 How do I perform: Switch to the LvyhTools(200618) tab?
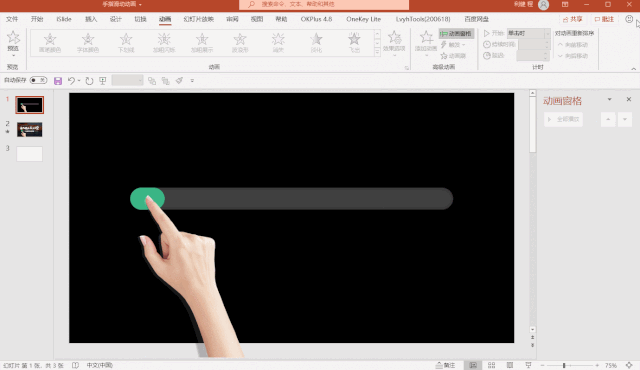[423, 19]
